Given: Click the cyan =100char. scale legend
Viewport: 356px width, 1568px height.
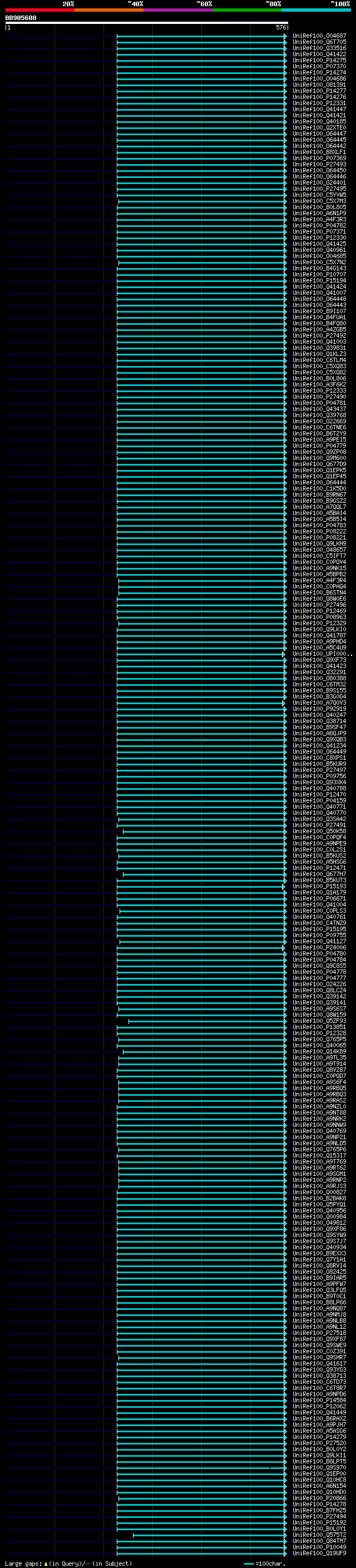Looking at the screenshot, I should pos(264,1564).
